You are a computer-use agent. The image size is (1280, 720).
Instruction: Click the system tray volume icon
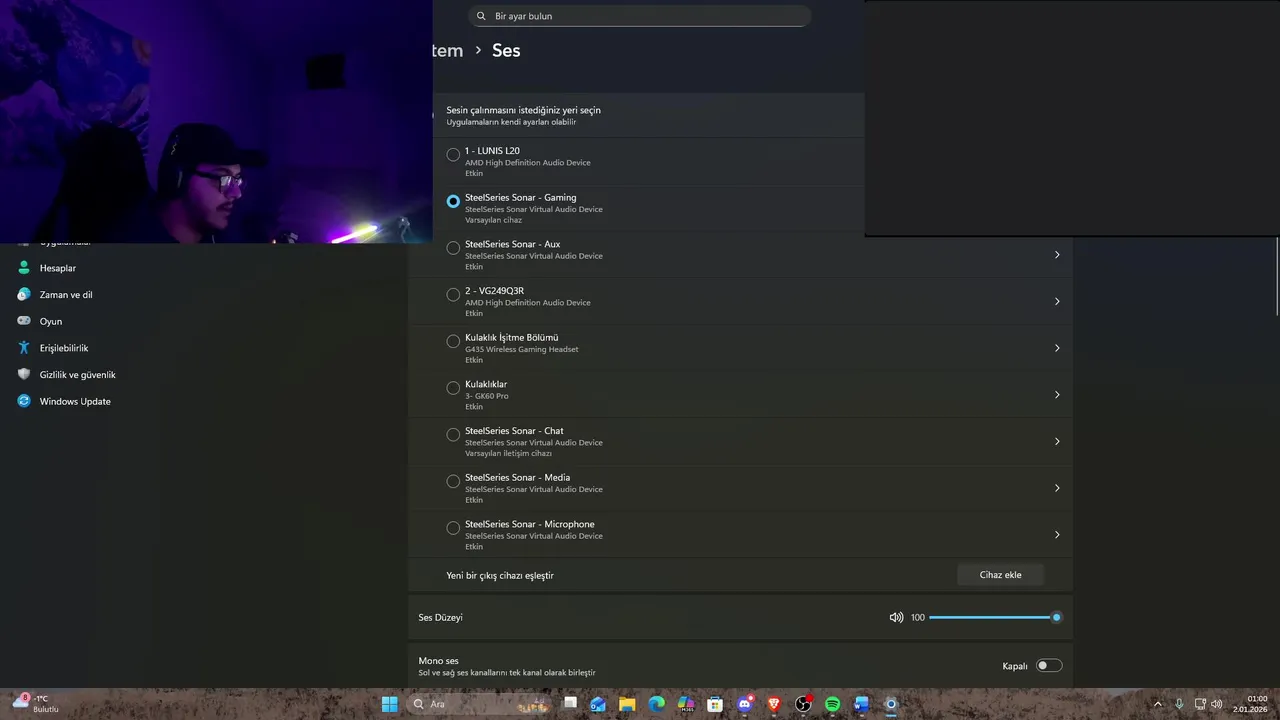point(1217,704)
